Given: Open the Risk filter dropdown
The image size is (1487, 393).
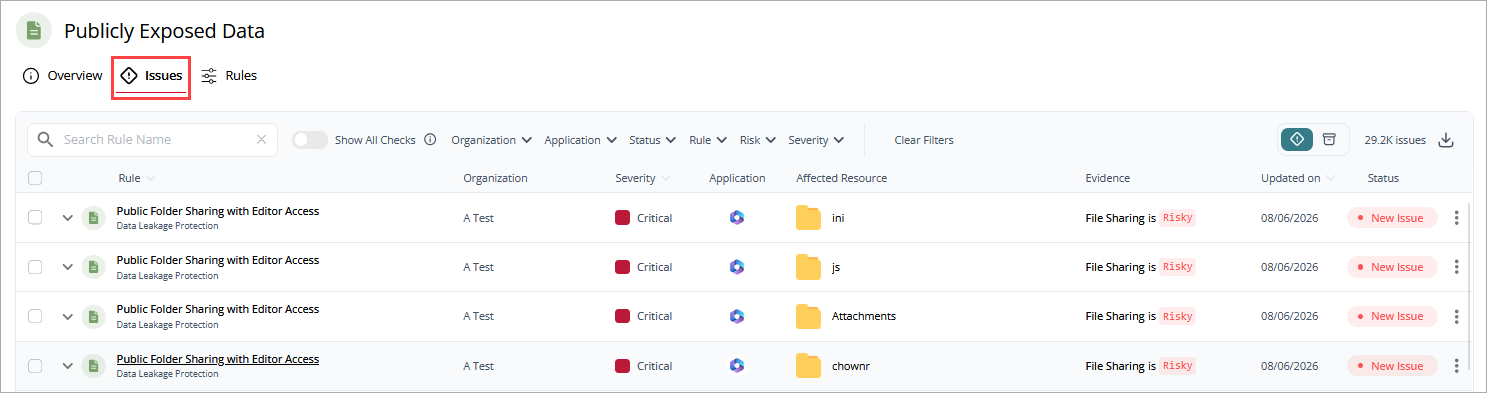Looking at the screenshot, I should (x=757, y=140).
